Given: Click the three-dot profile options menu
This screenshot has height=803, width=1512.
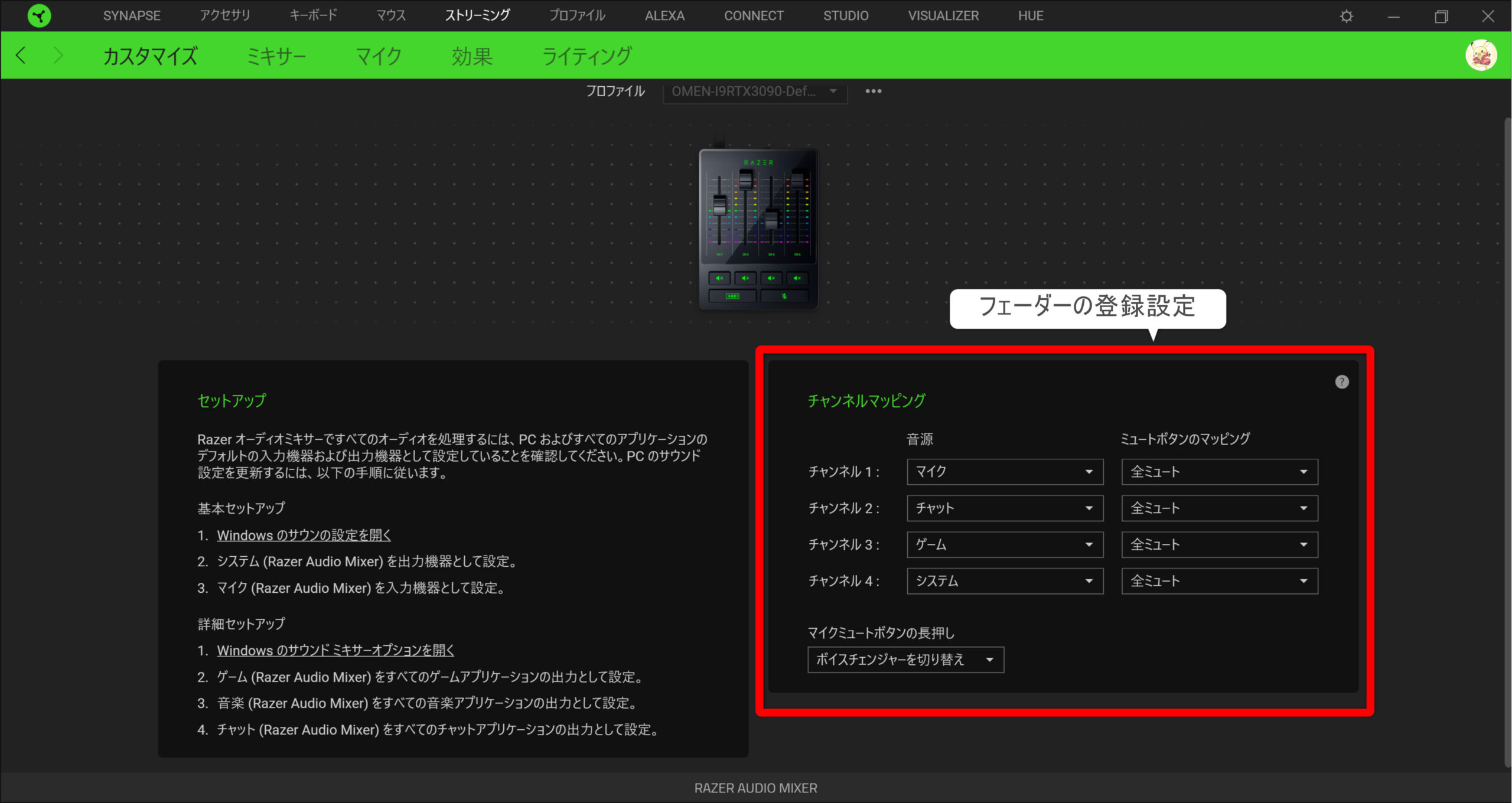Looking at the screenshot, I should (871, 91).
